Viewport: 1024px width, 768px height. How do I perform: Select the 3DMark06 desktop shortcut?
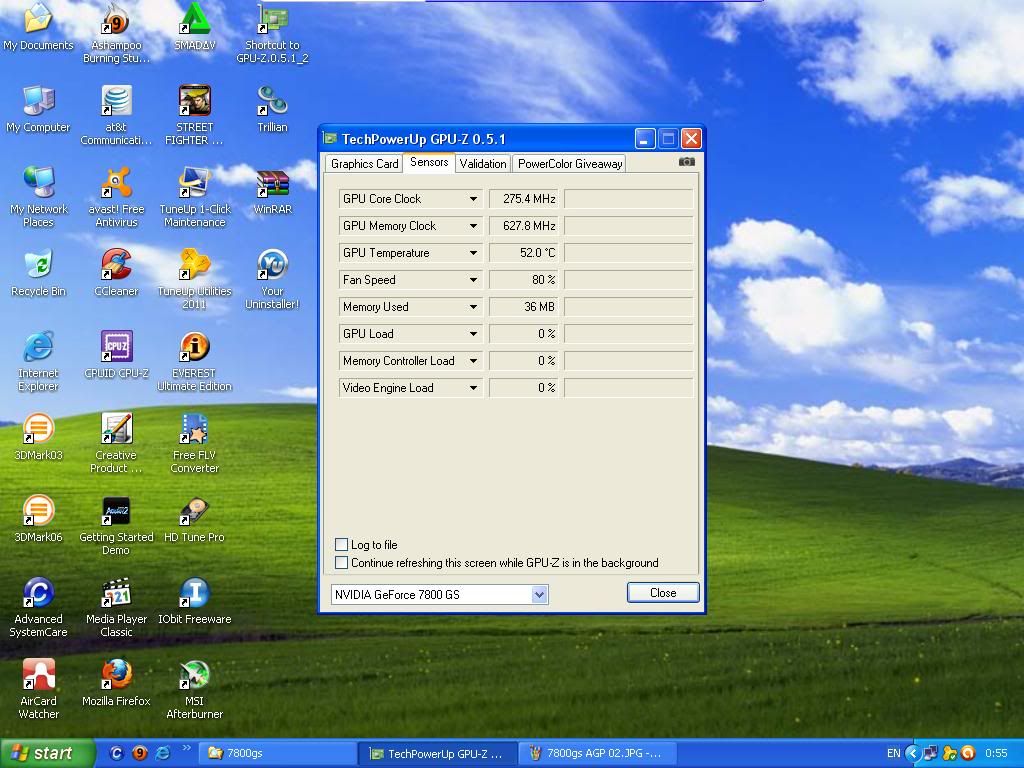pos(38,520)
